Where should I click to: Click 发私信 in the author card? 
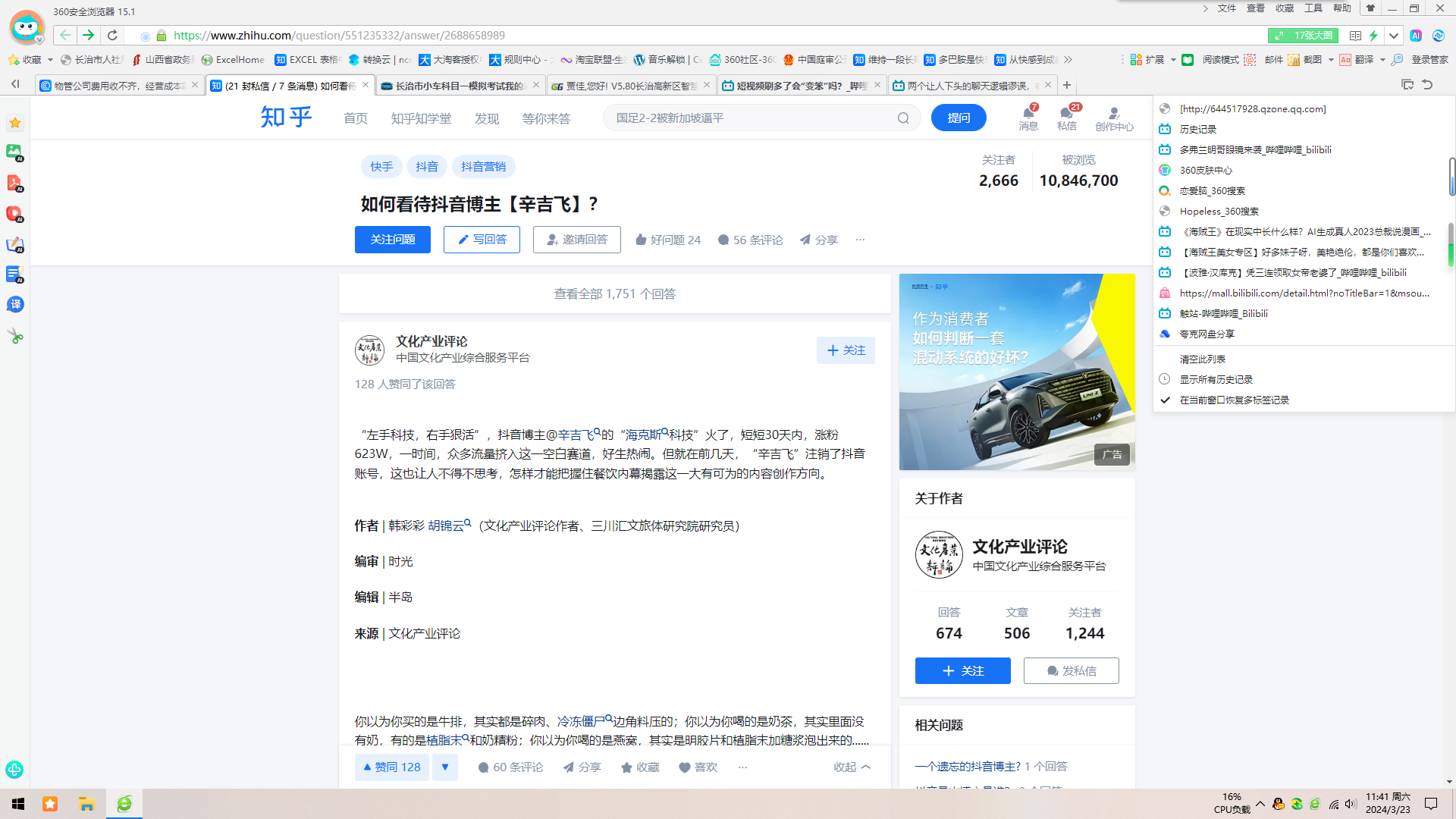pos(1071,671)
